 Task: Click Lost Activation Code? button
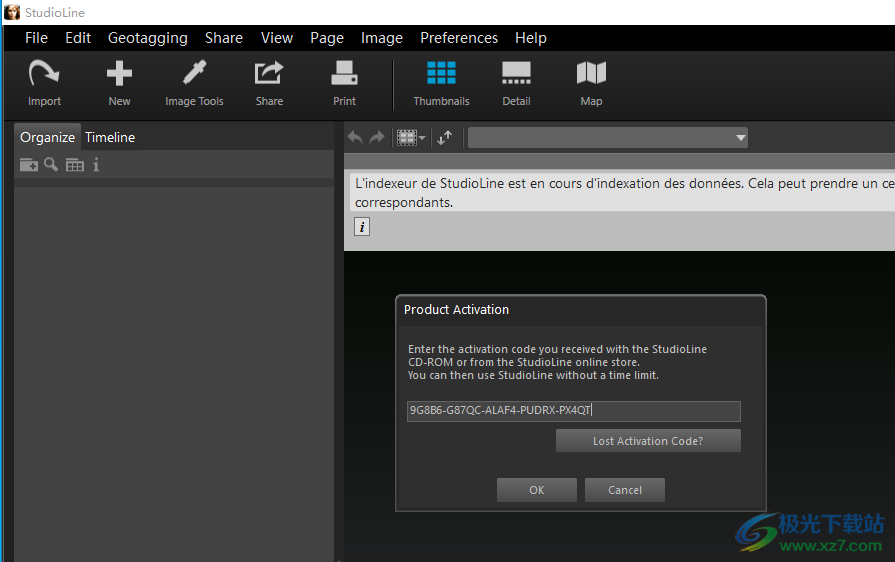[648, 440]
